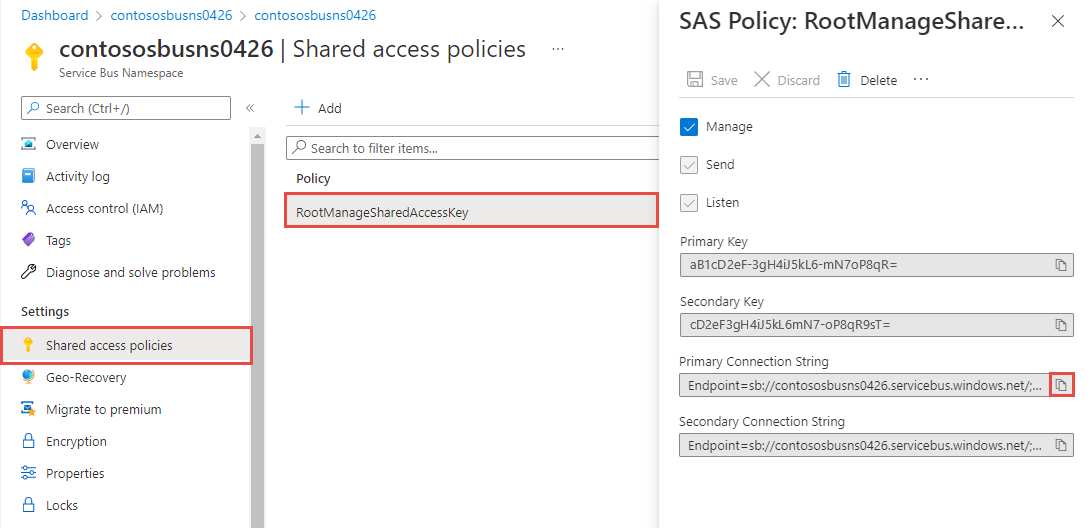Toggle the Send checkbox
The height and width of the screenshot is (528, 1092).
[689, 165]
